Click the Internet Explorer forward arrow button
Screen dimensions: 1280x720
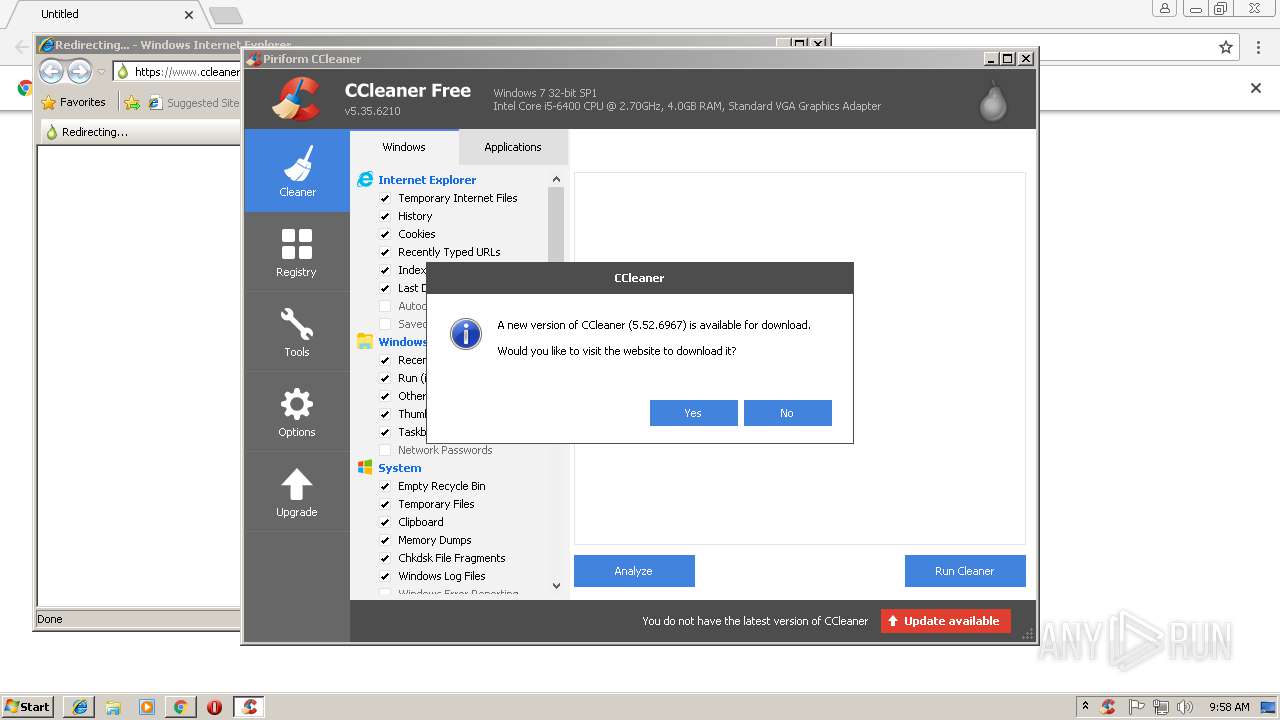click(x=80, y=71)
